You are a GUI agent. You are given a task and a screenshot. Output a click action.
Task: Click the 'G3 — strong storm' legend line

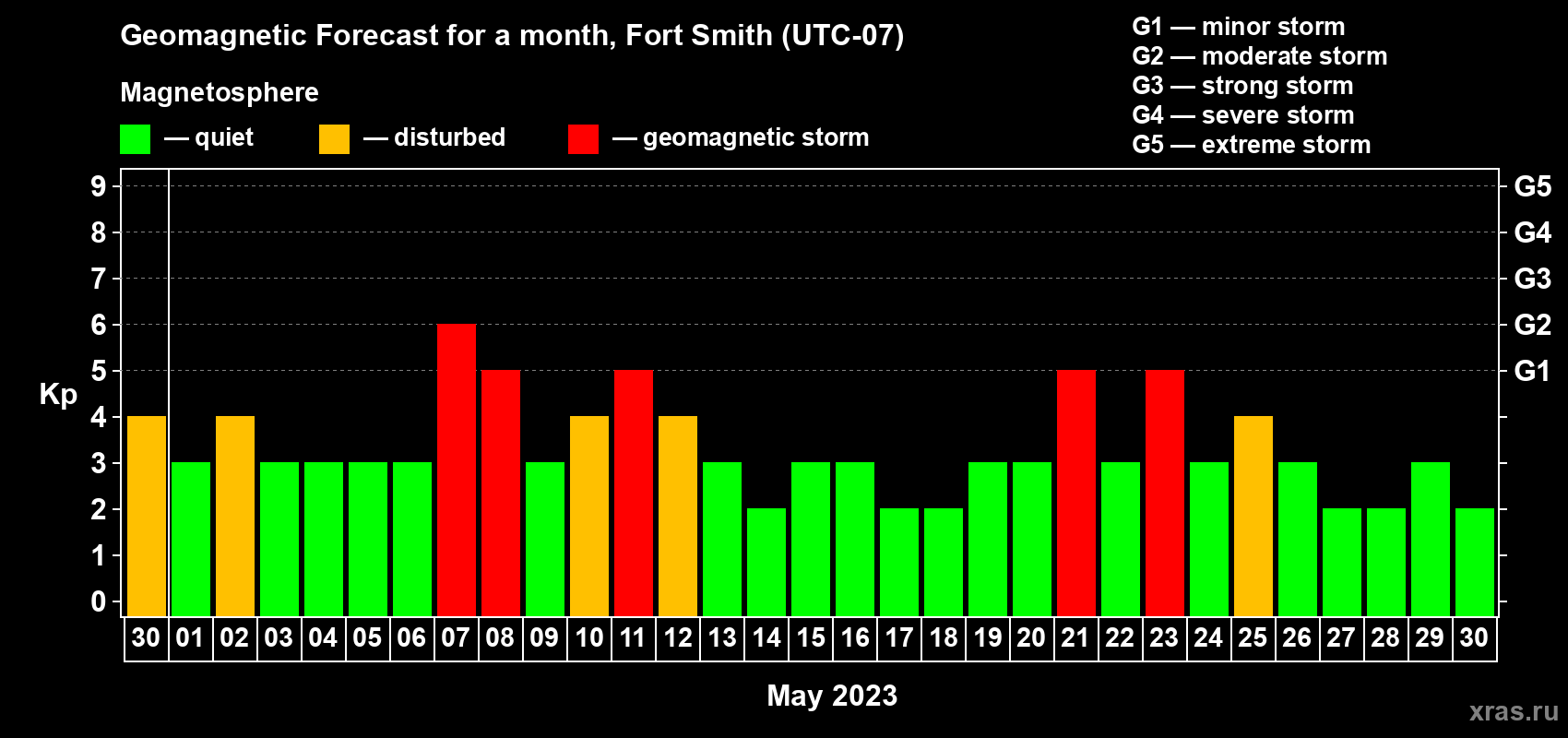coord(1242,86)
